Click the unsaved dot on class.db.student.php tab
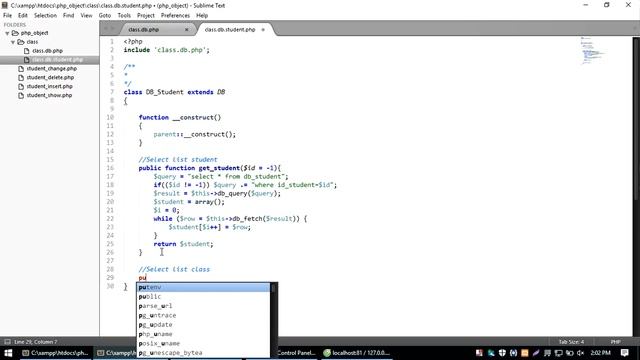This screenshot has width=640, height=360. [x=263, y=29]
